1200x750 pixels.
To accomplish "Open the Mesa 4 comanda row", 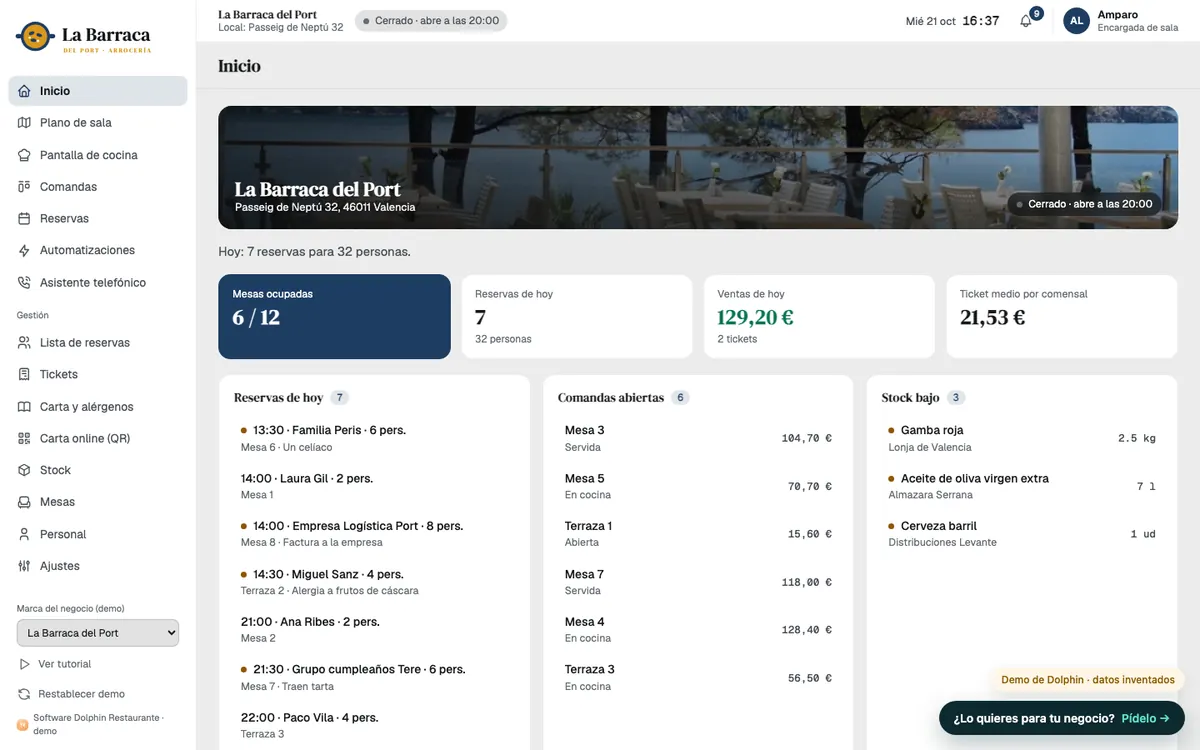I will tap(698, 629).
